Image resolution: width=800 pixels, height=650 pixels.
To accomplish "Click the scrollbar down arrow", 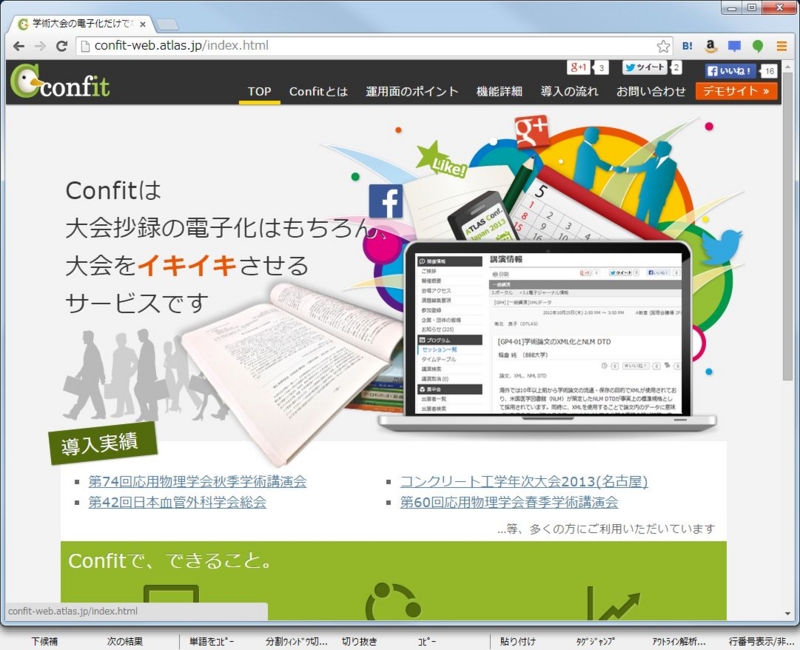I will click(788, 613).
